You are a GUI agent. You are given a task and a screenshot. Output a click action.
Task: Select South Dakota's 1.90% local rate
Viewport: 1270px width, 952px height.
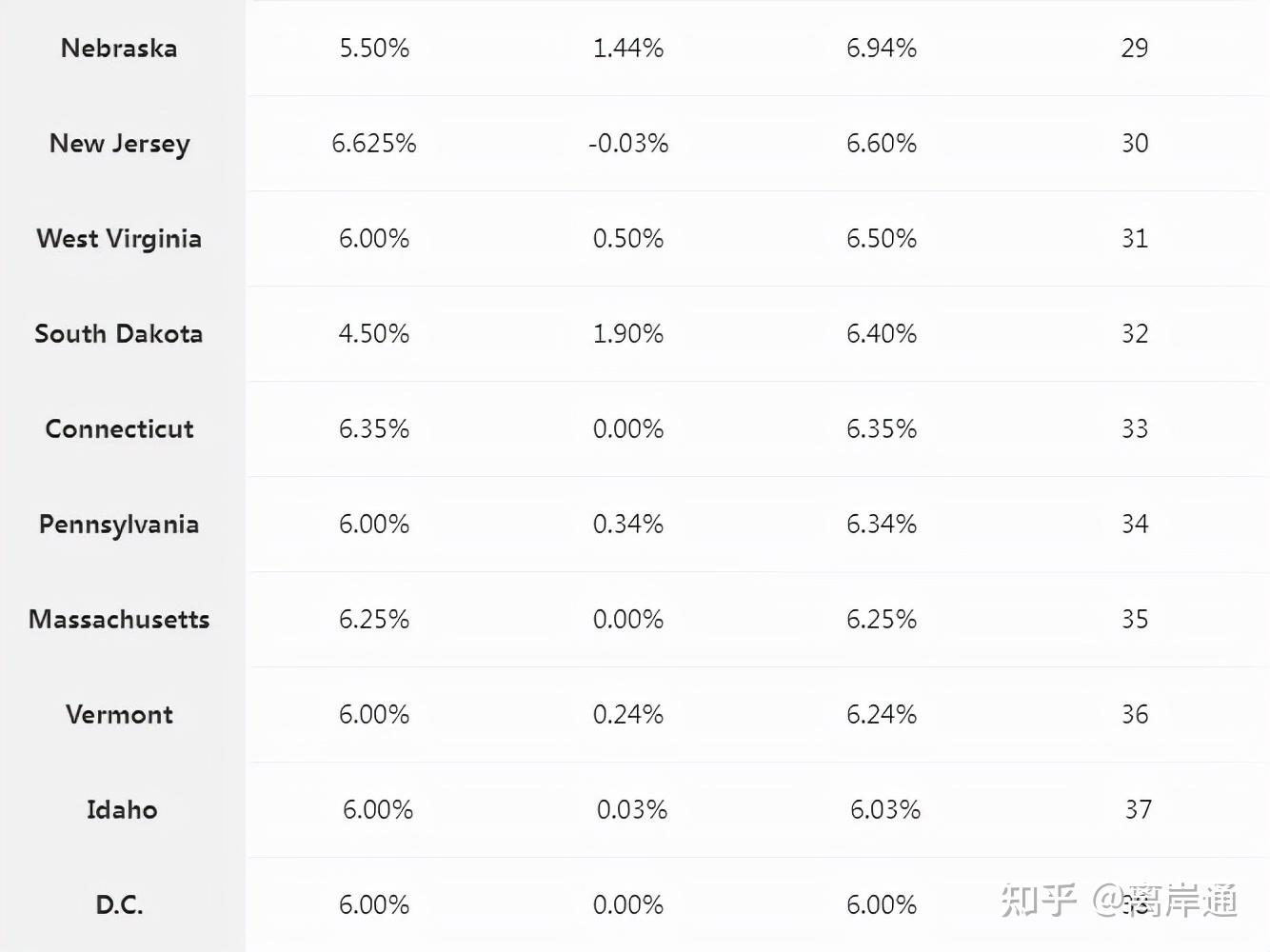click(628, 334)
